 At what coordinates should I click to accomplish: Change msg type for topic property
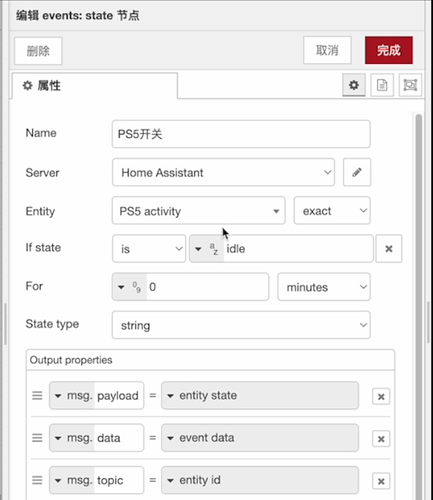[72, 480]
